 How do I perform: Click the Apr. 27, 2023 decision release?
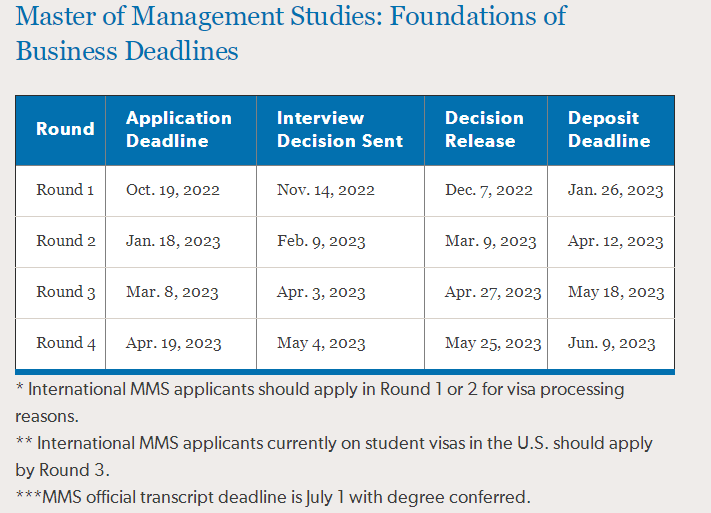point(493,293)
